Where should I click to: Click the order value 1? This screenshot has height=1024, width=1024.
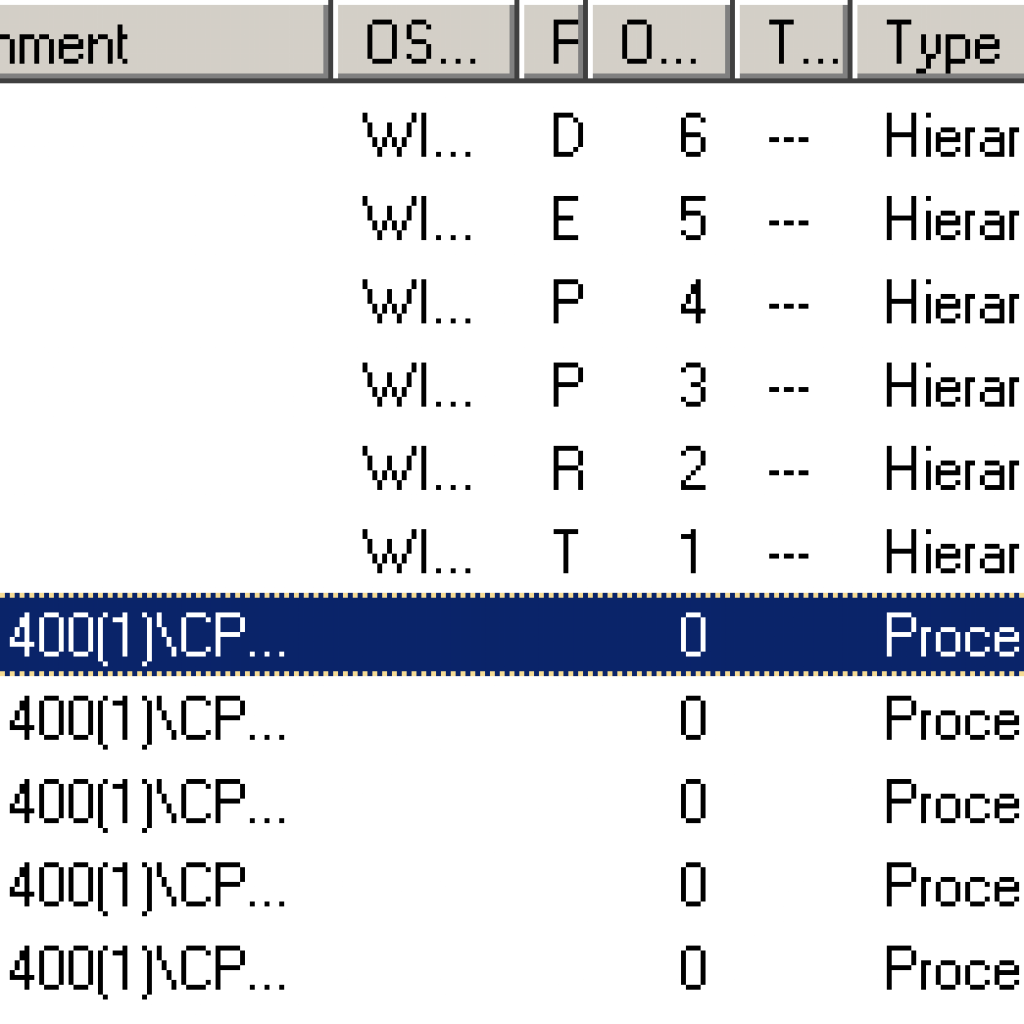691,552
